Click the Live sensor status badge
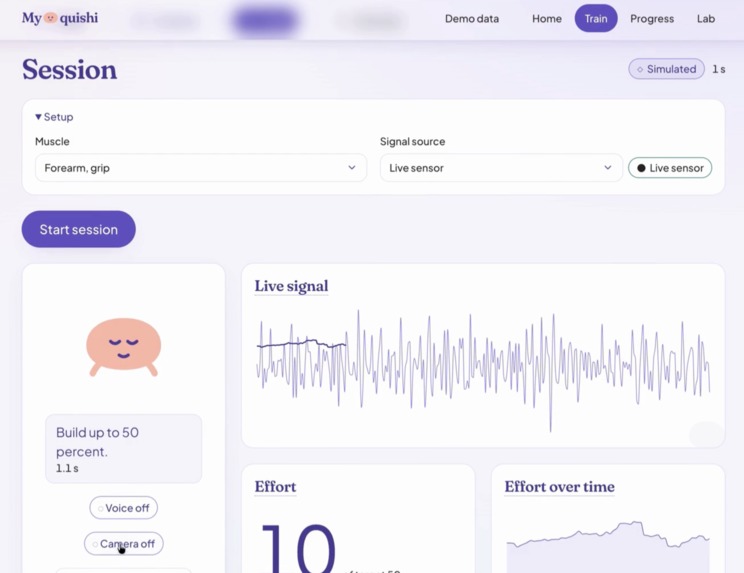Screen dimensions: 744x573 coord(670,168)
